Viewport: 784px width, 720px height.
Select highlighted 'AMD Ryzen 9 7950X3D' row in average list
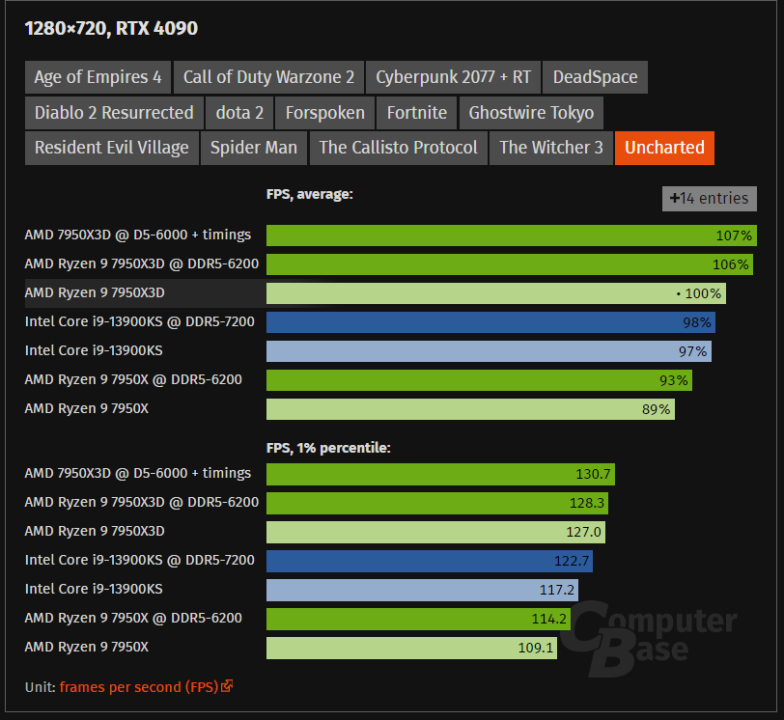[94, 293]
